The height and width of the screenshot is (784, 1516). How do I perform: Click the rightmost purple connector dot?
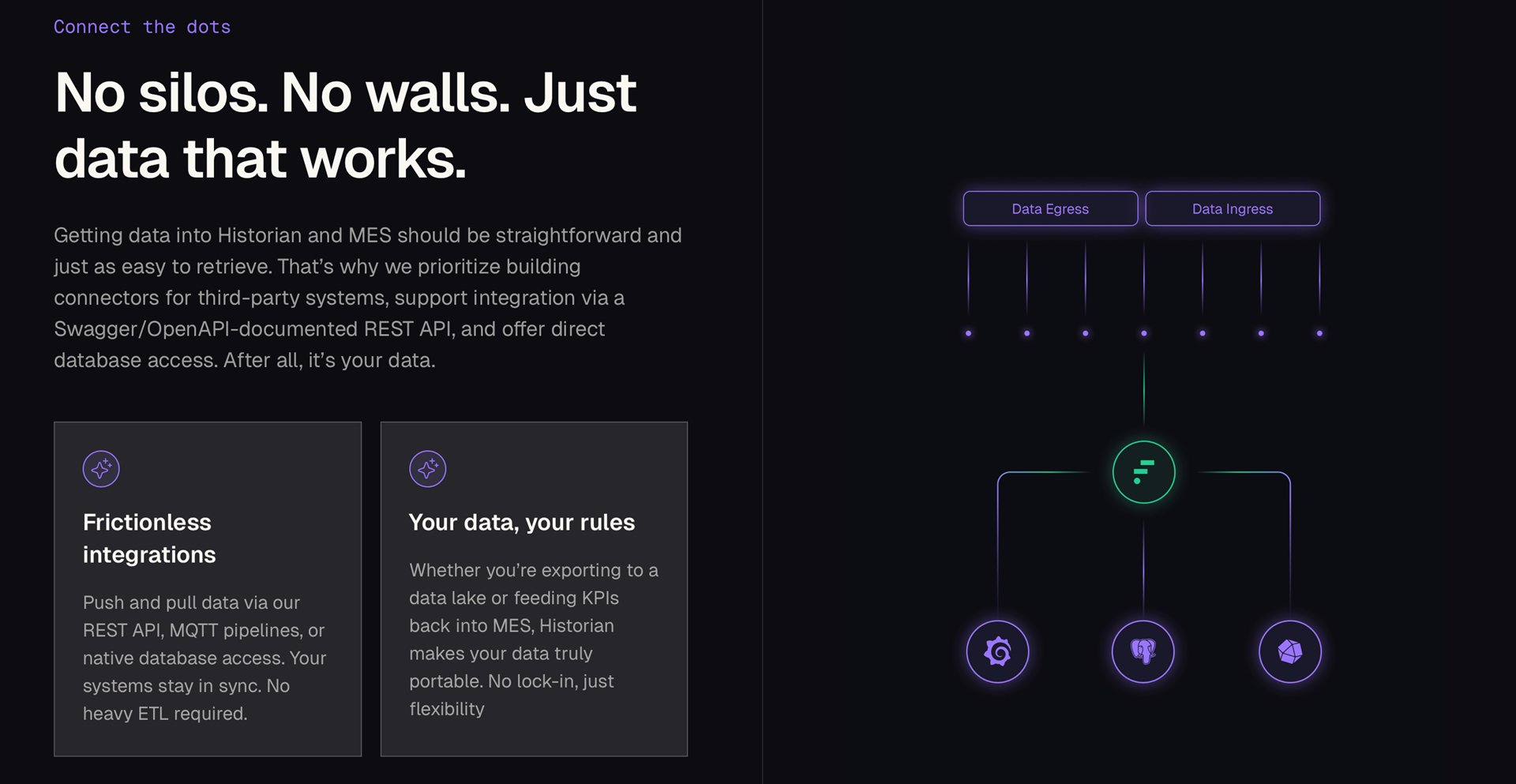[1319, 333]
